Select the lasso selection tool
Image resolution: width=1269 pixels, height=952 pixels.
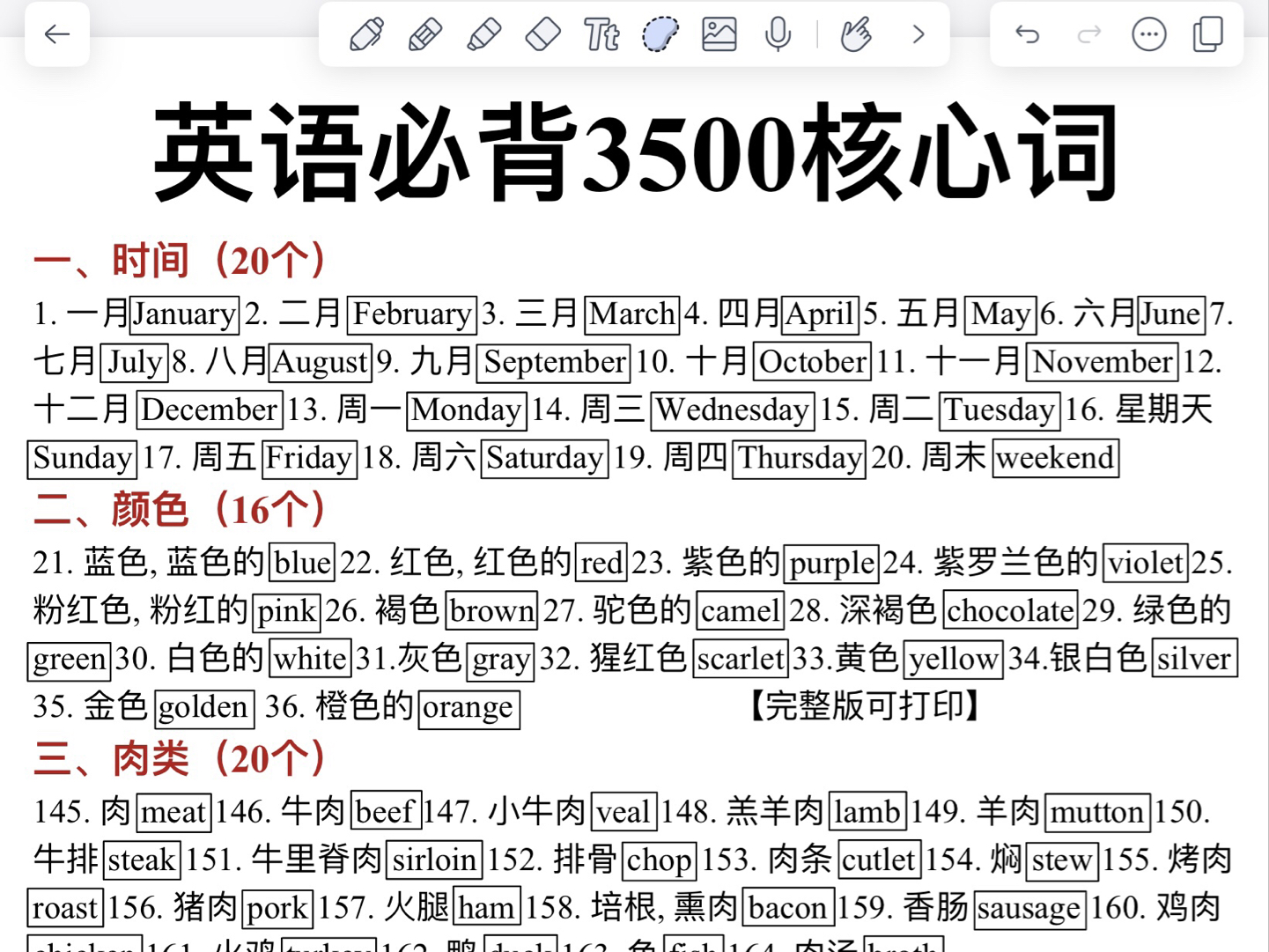[x=660, y=35]
